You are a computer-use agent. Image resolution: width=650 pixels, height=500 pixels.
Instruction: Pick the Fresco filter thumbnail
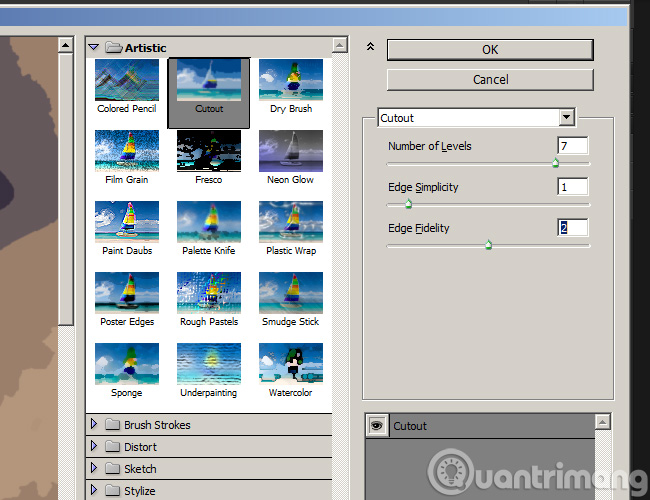209,151
